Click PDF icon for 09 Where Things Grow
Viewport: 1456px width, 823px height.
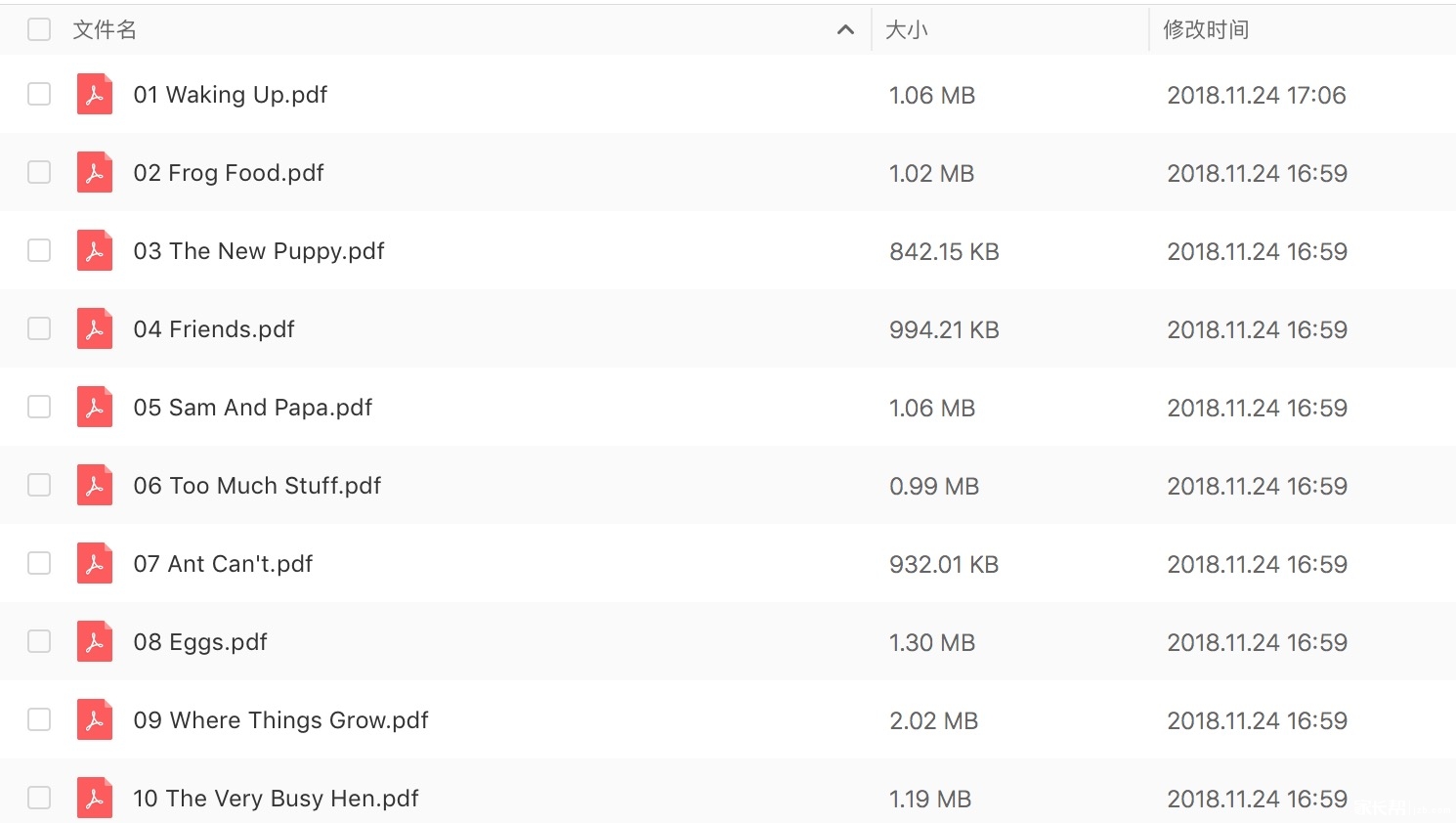(x=95, y=719)
